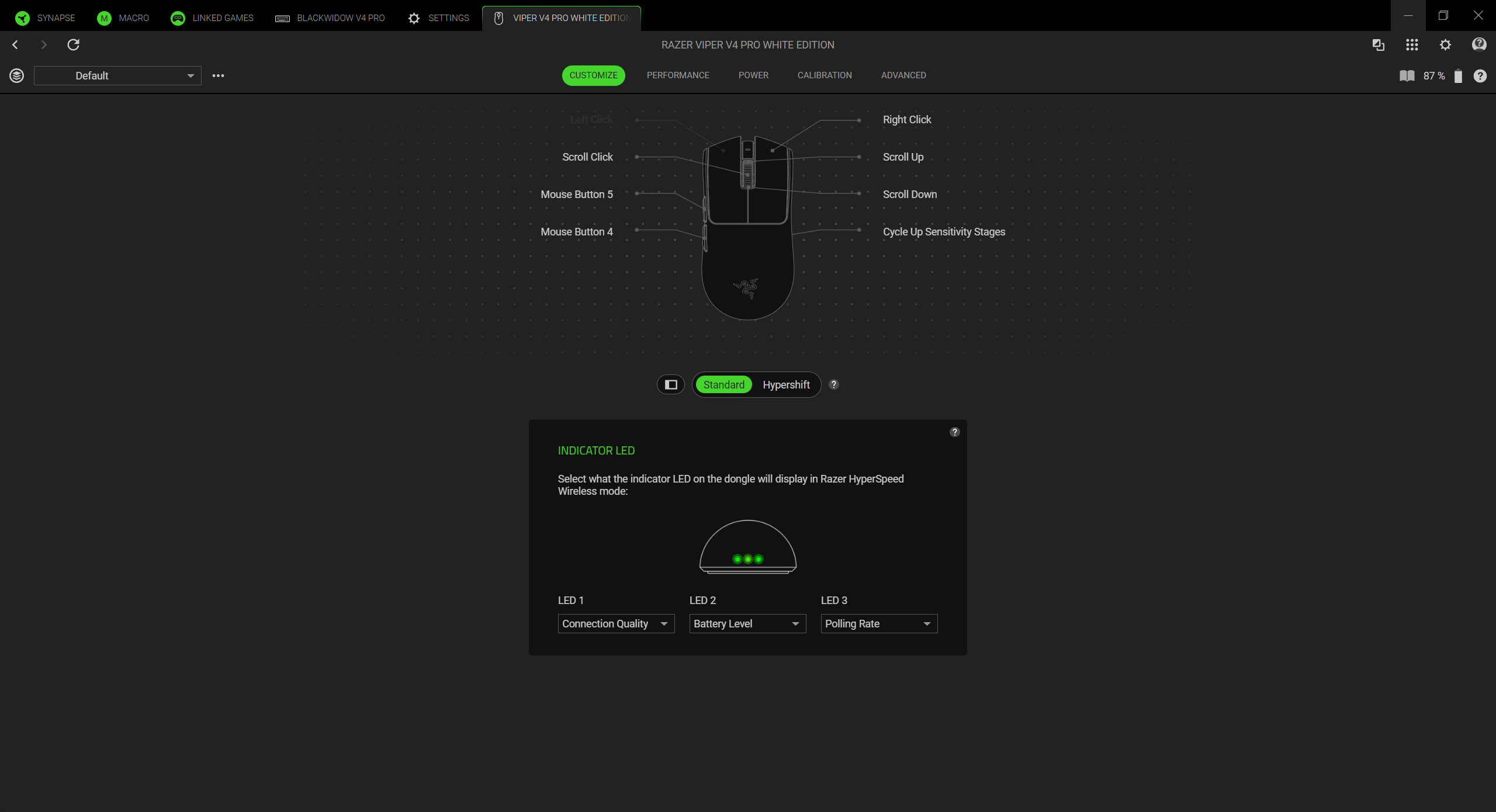Switch to the Performance tab
Screen dimensions: 1496x812
[677, 75]
